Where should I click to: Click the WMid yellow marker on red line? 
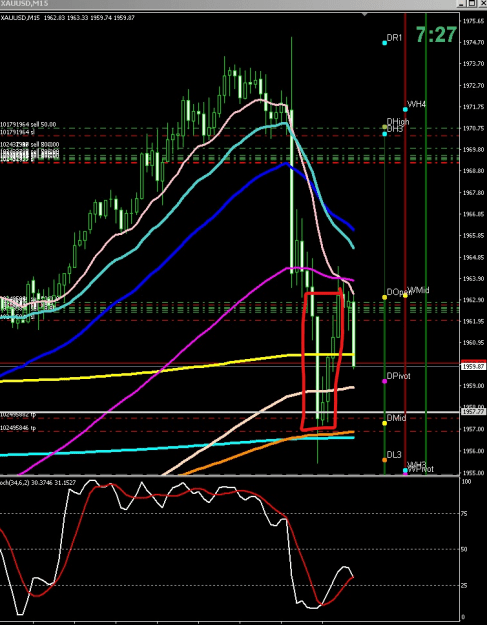405,295
